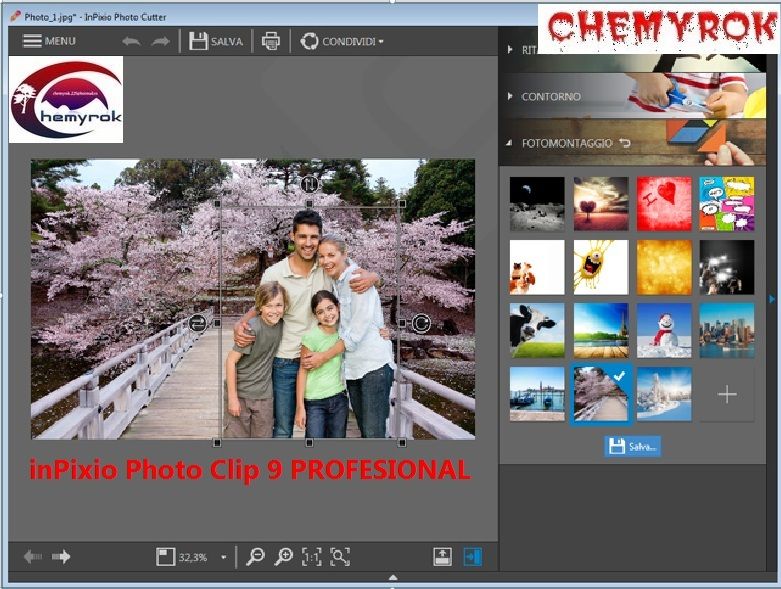Select the snowy winter landscape background
This screenshot has width=781, height=589.
[664, 394]
